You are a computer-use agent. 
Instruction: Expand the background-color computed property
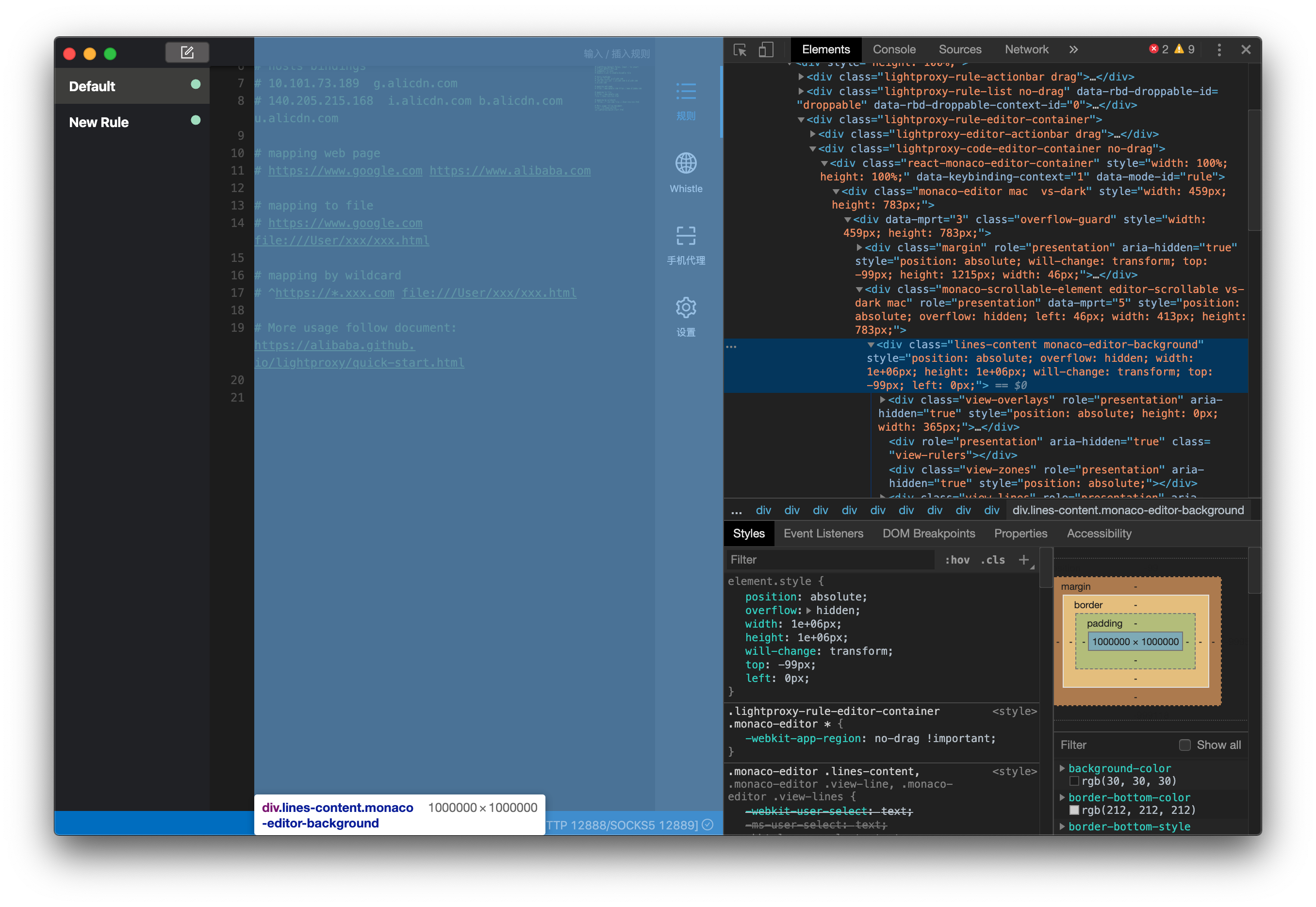1062,768
